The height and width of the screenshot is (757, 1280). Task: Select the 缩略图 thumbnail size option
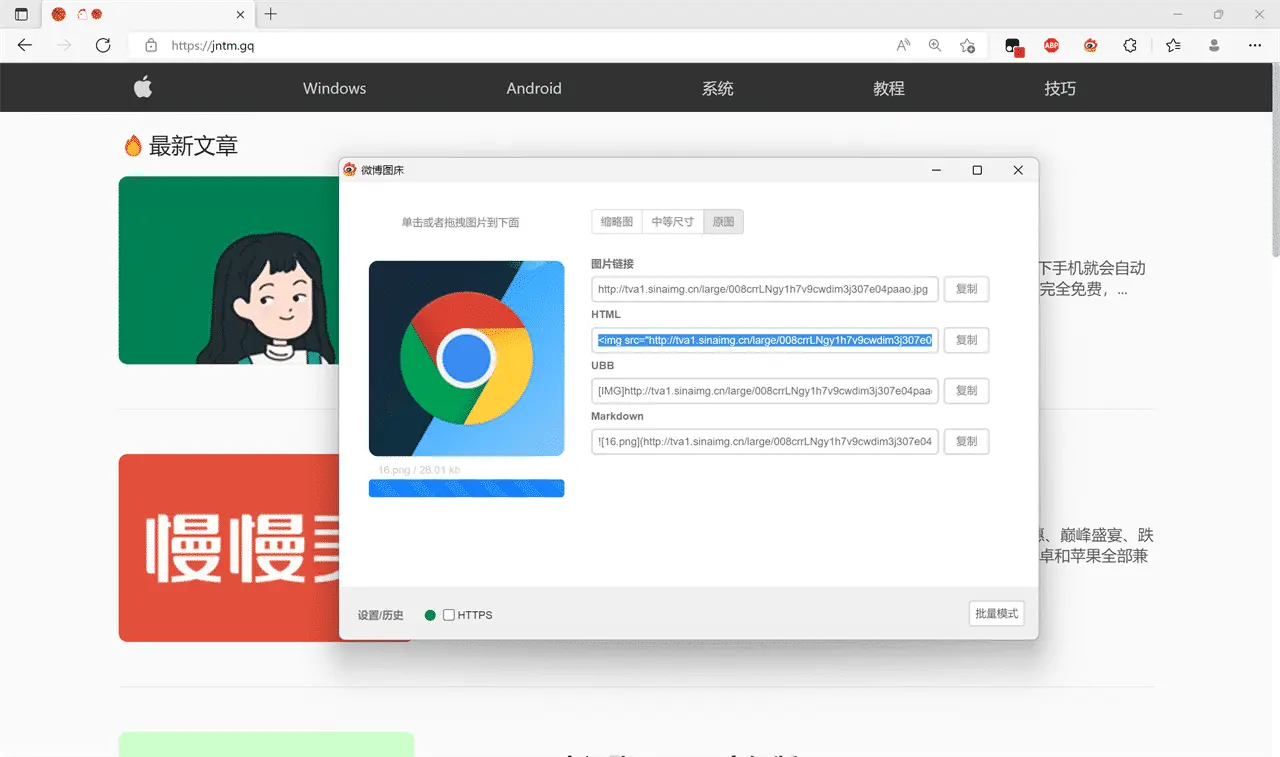[617, 222]
